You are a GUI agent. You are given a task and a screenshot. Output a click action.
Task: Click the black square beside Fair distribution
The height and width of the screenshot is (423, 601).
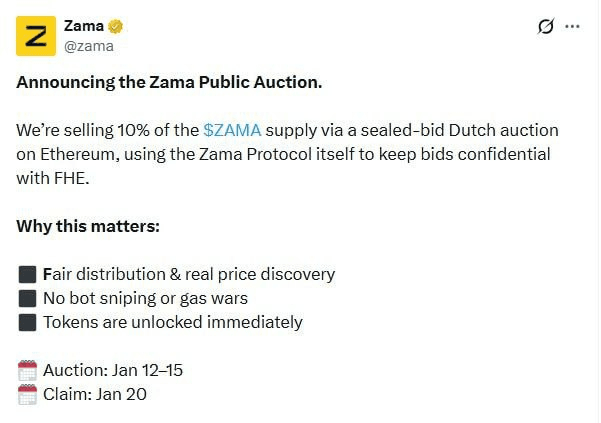[27, 274]
